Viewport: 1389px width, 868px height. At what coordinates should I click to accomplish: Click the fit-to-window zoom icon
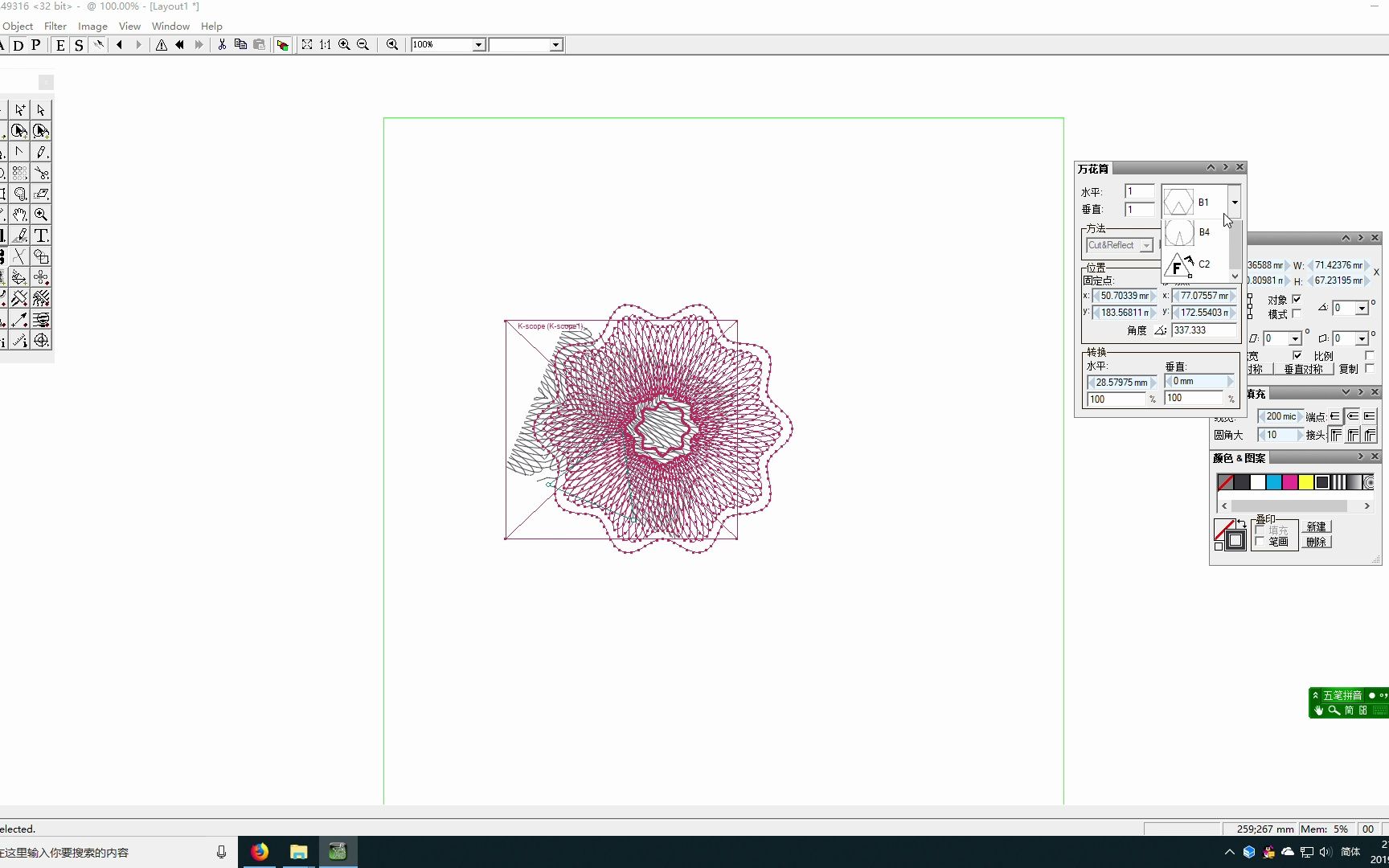[307, 45]
